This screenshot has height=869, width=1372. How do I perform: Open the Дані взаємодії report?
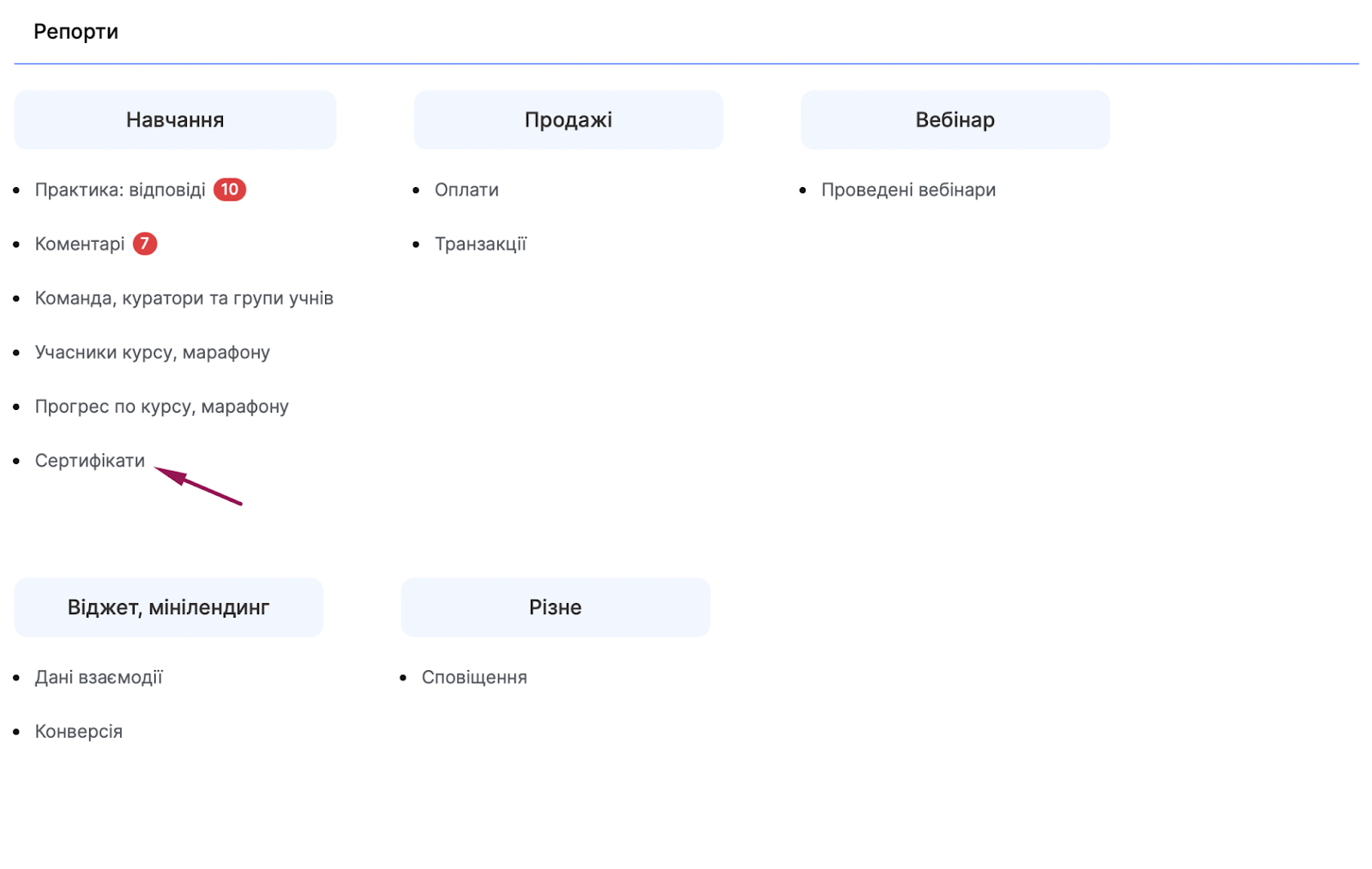[99, 678]
